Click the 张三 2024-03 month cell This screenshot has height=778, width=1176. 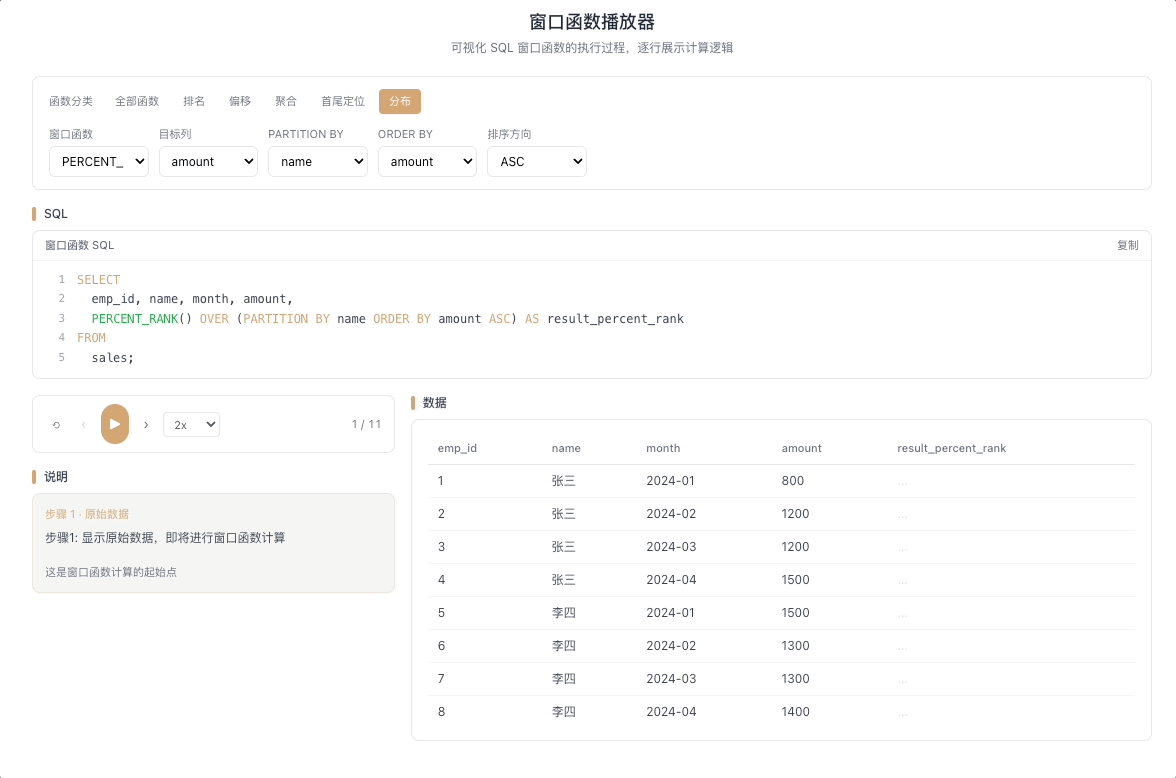point(671,547)
